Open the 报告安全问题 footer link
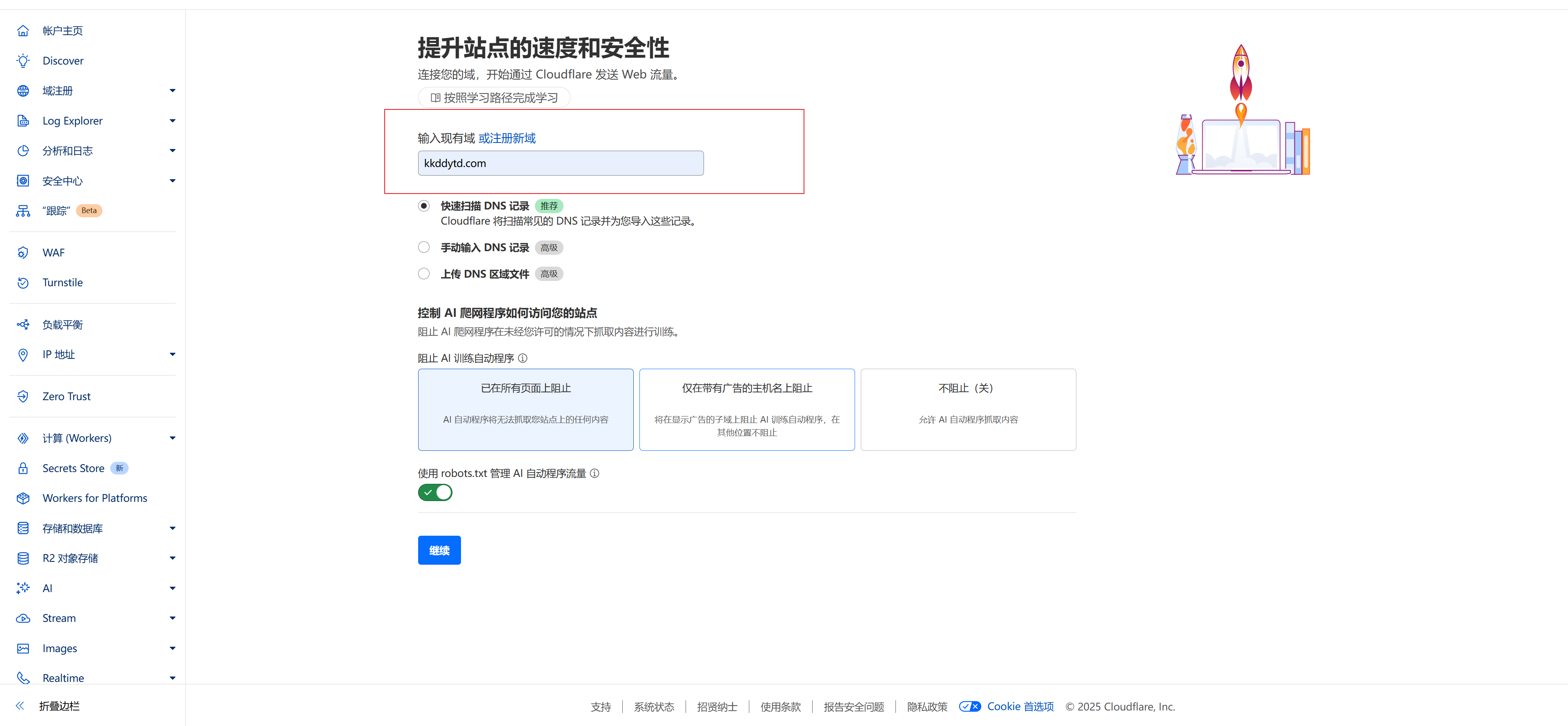Screen dimensions: 1568x726 click(x=853, y=706)
